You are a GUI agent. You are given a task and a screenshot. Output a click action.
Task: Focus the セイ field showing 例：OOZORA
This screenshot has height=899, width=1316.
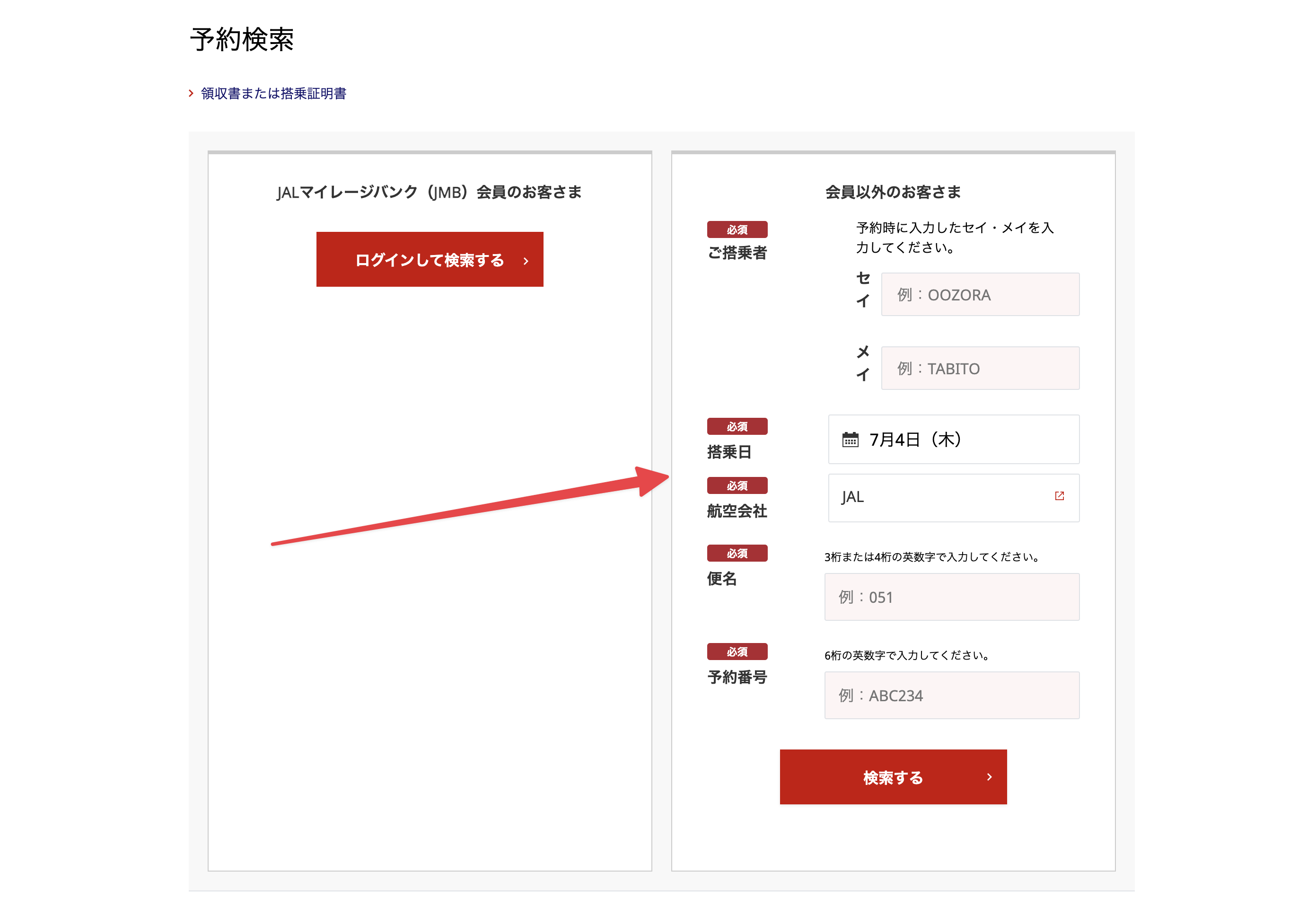[980, 295]
